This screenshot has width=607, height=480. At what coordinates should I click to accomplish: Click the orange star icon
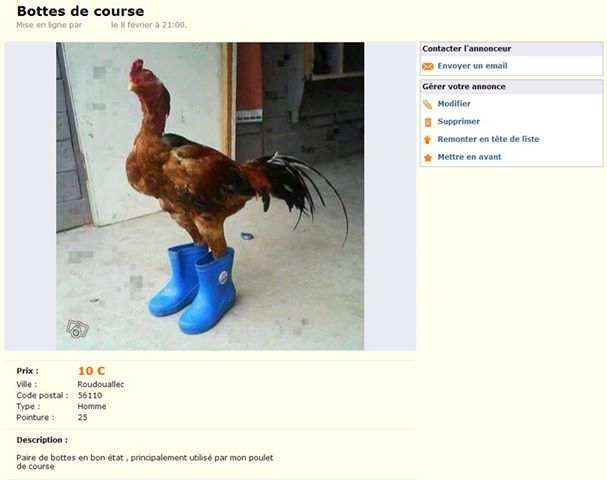428,158
